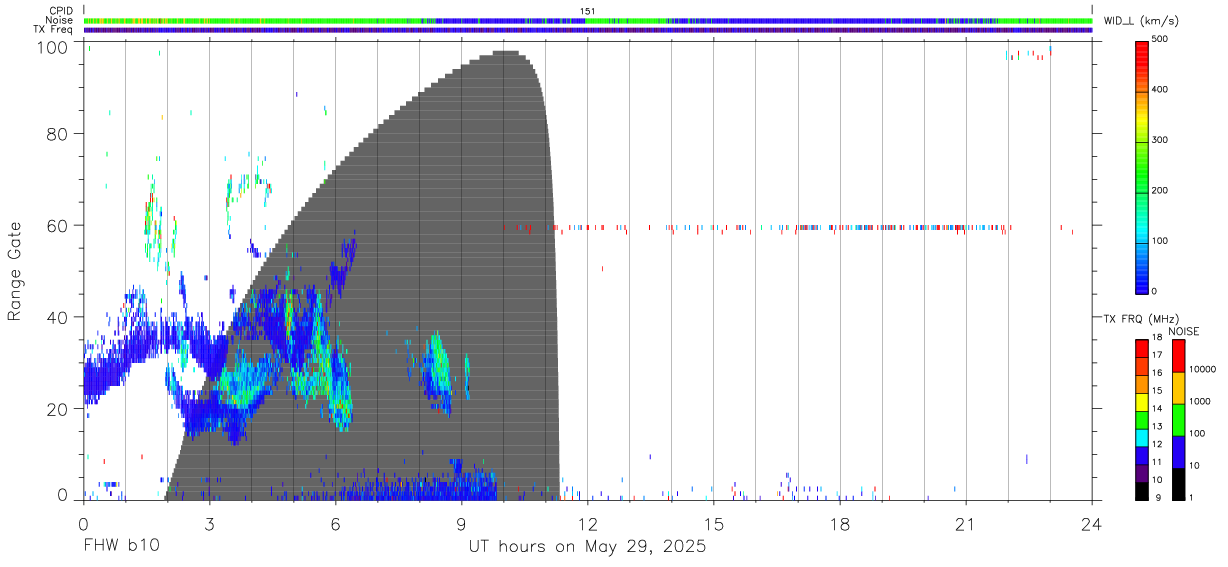Click the 10000 noise legend label
This screenshot has height=567, width=1228.
point(1203,370)
